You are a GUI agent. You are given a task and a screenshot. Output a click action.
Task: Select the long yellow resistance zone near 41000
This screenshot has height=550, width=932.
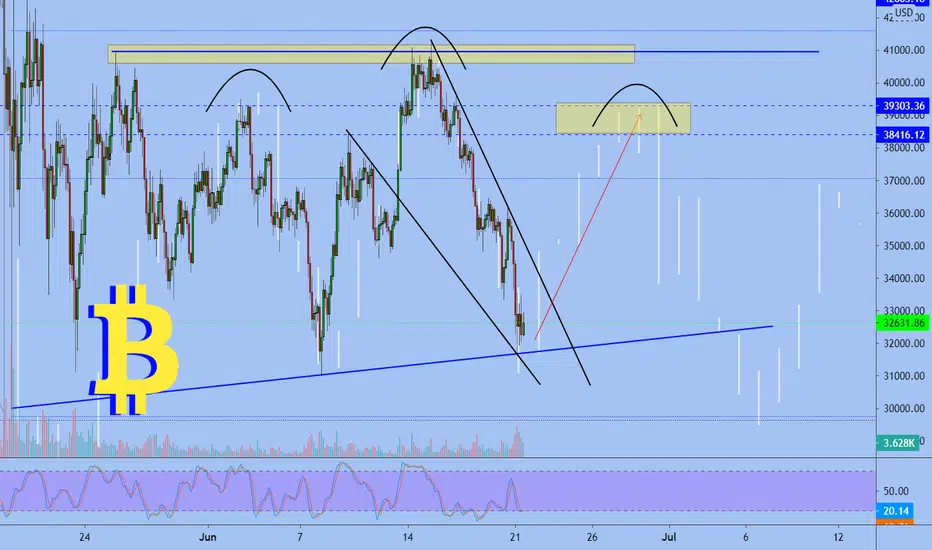point(371,54)
